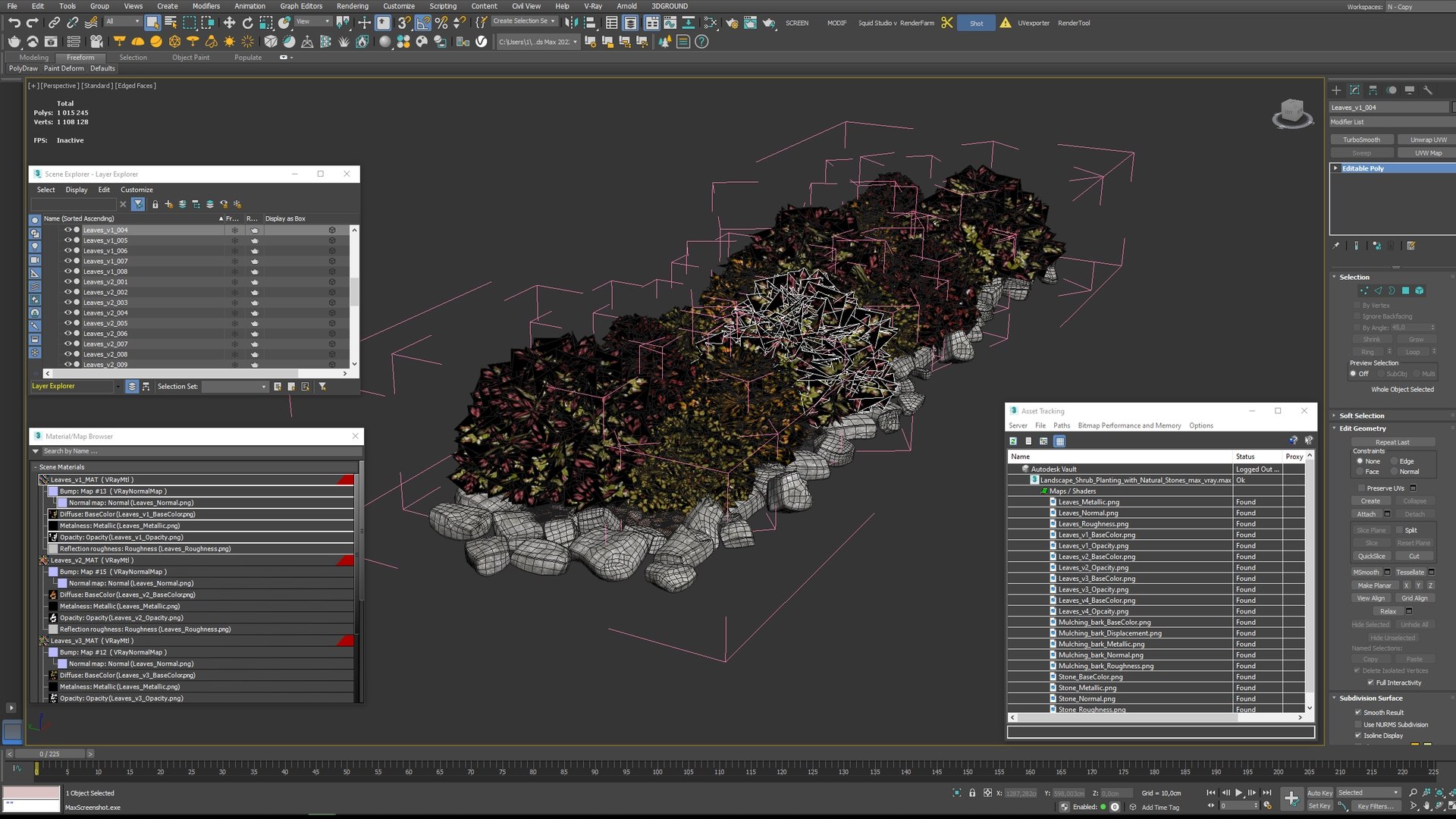Select the Edge constraint radio button
The height and width of the screenshot is (819, 1456).
[1394, 461]
